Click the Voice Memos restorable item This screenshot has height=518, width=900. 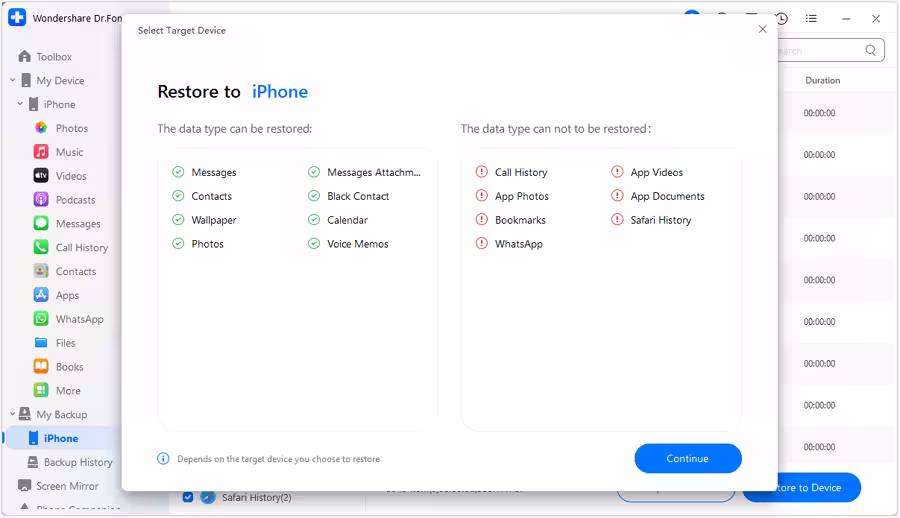[348, 244]
